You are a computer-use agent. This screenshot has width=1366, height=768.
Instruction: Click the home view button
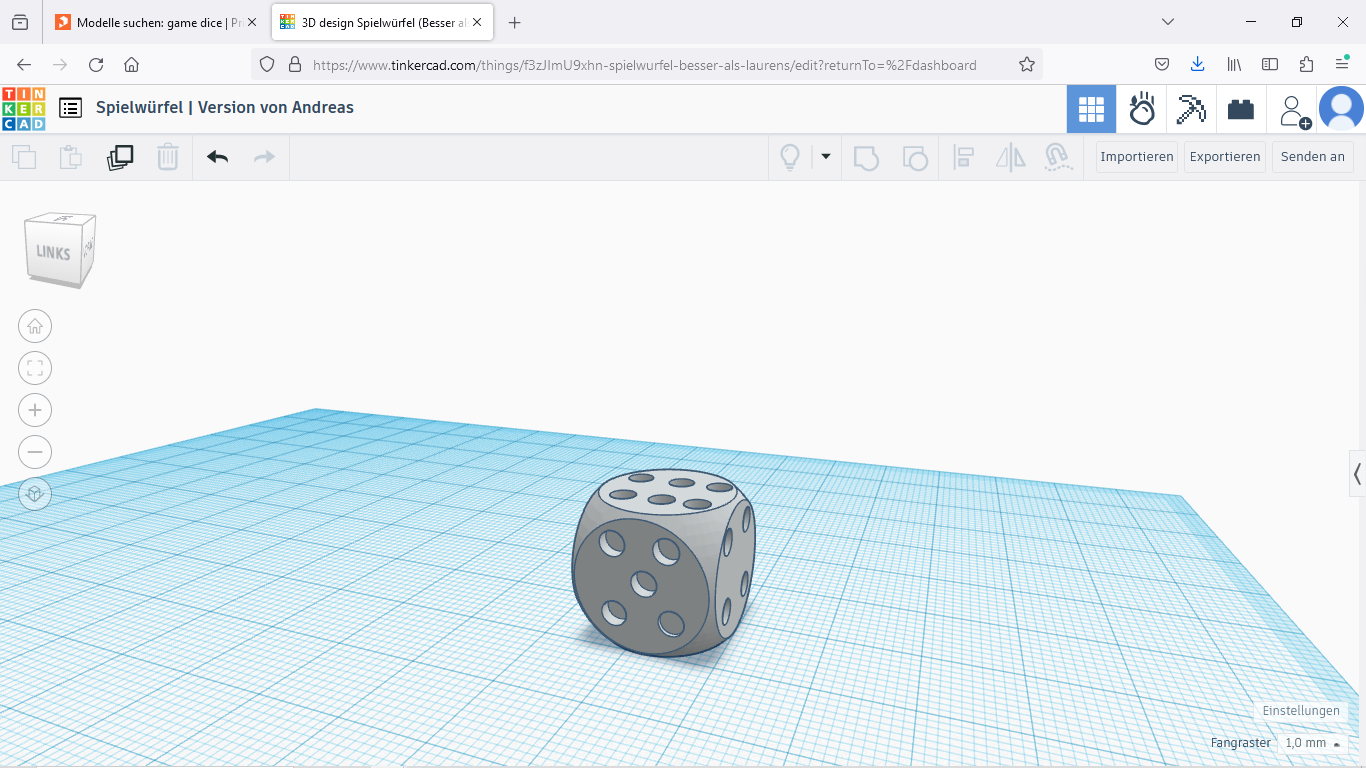tap(35, 326)
